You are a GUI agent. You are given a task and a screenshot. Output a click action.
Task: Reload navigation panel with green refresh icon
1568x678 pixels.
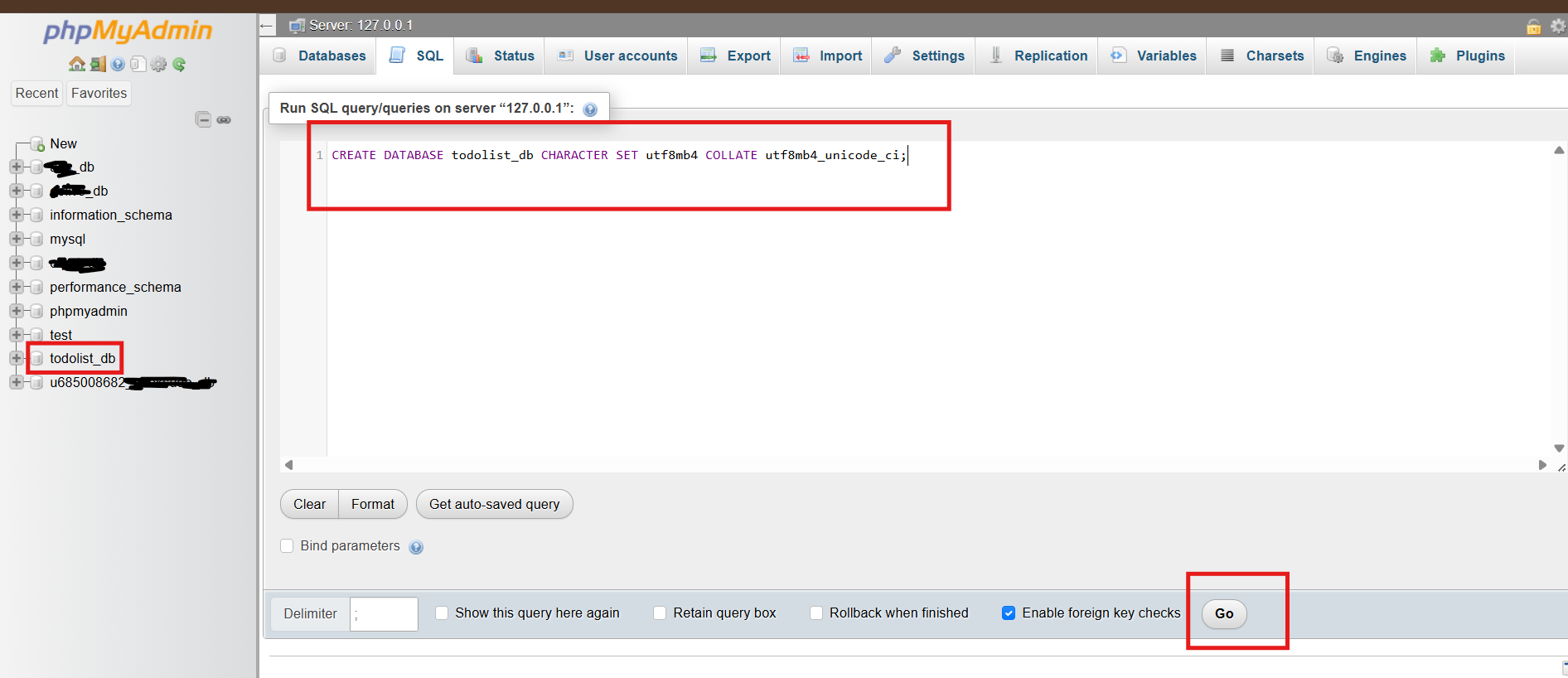coord(179,64)
